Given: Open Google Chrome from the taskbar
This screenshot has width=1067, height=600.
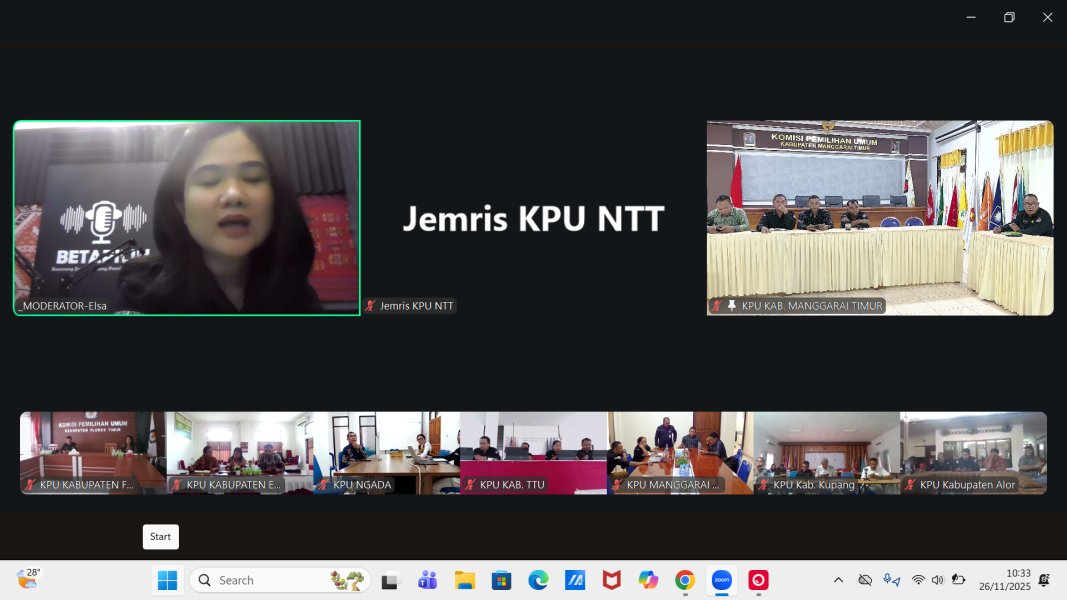Looking at the screenshot, I should click(x=685, y=580).
